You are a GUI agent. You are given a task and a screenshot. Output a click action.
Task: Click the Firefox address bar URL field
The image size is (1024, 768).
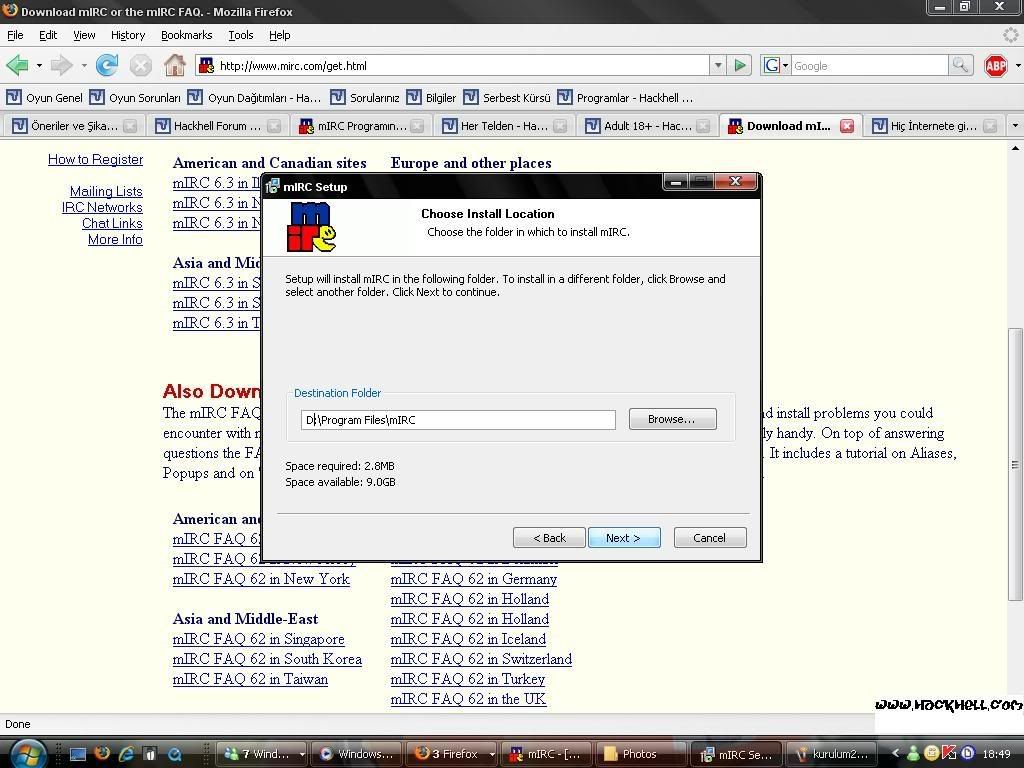[451, 65]
